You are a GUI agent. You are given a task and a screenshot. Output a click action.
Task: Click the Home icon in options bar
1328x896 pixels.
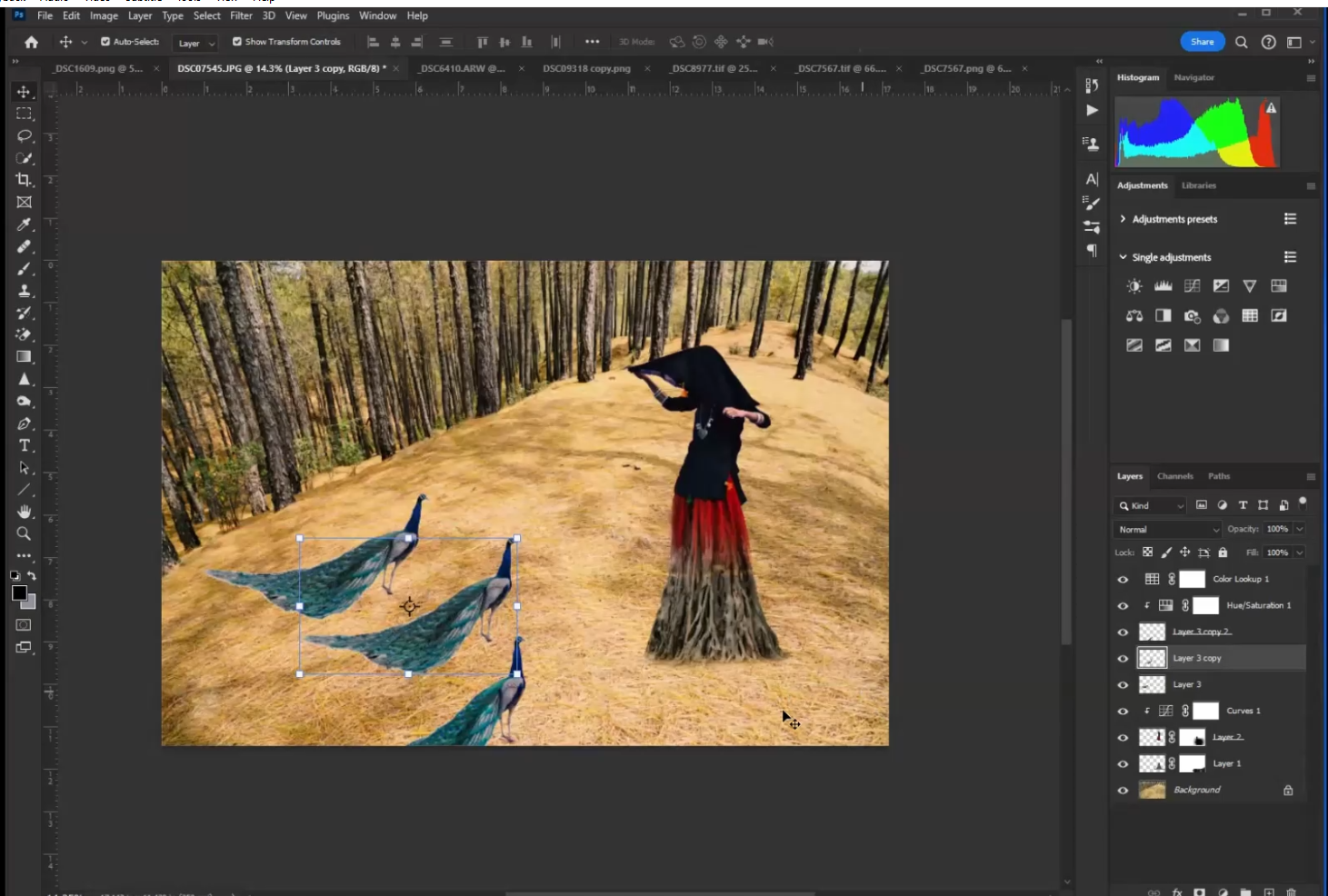pyautogui.click(x=32, y=42)
